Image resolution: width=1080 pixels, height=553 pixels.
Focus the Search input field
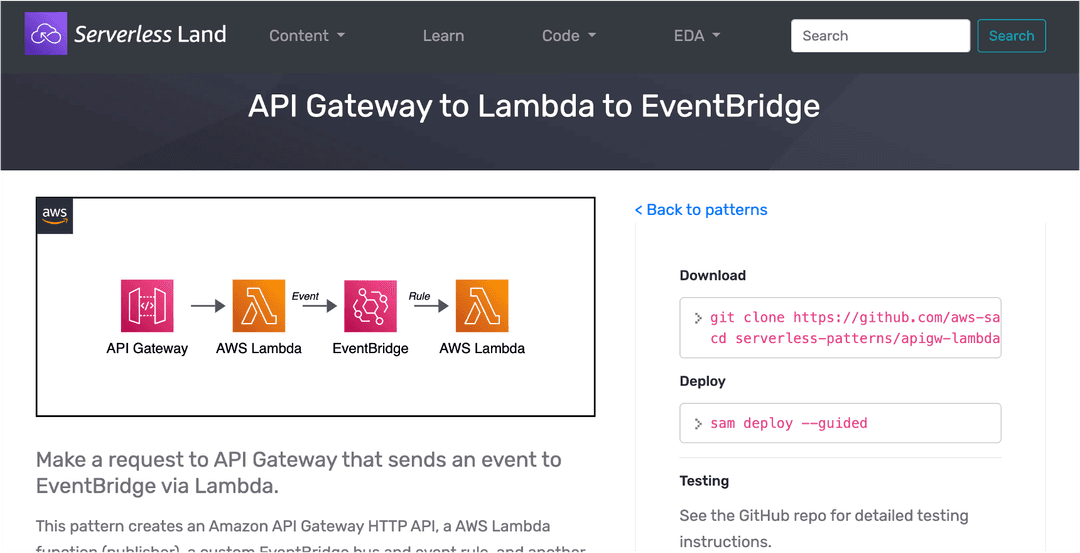tap(880, 36)
